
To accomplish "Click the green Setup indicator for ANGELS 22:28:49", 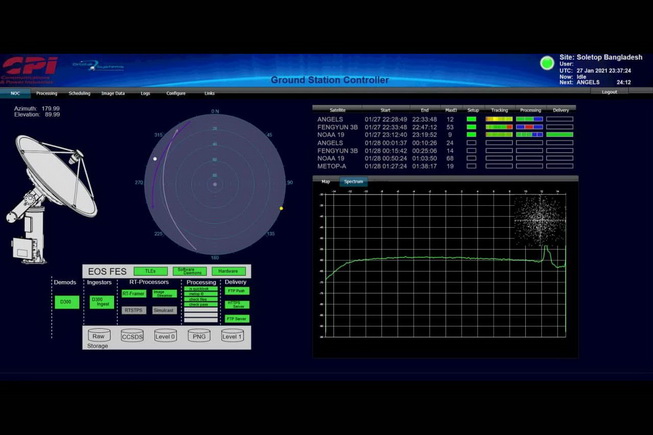I will click(x=471, y=119).
